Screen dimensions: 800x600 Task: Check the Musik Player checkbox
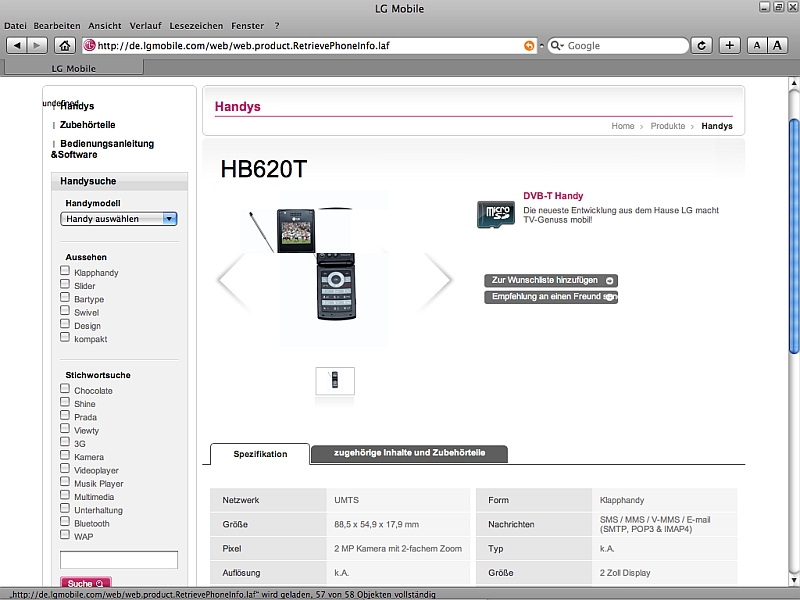click(x=65, y=481)
